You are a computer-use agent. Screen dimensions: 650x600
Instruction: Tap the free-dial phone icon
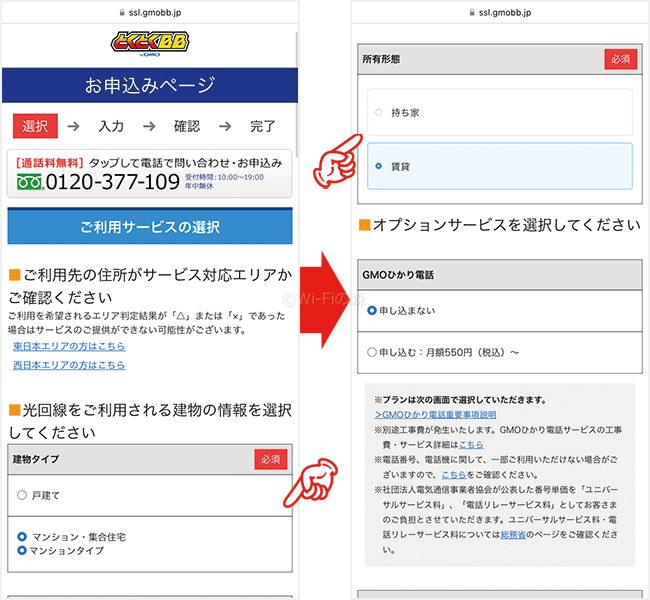[29, 182]
